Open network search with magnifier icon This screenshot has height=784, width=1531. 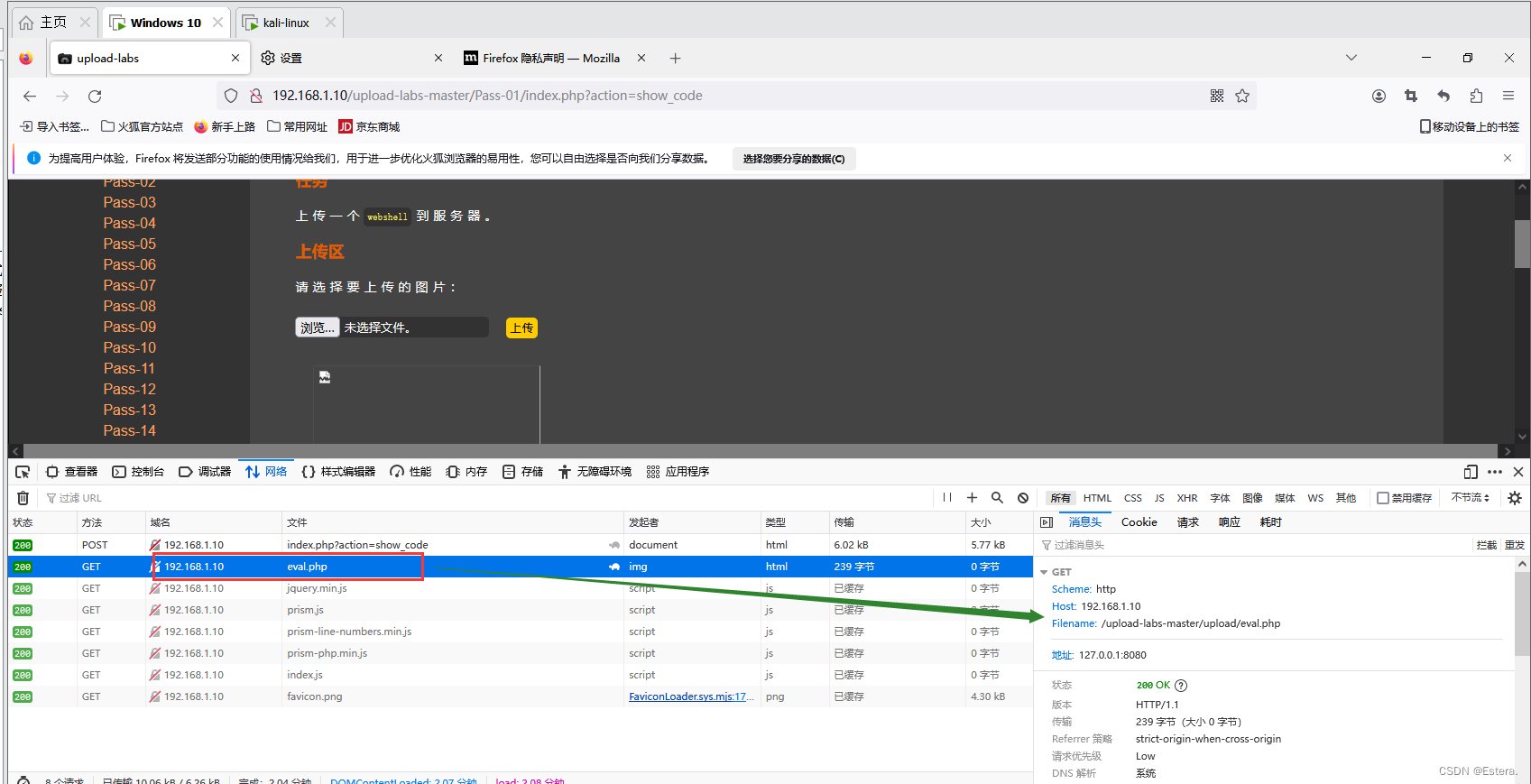(998, 498)
